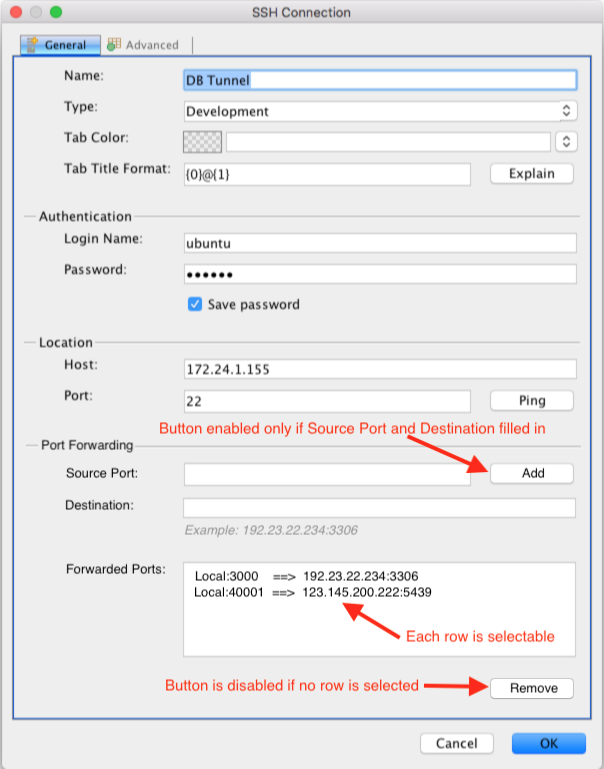Confirm with the OK button
The height and width of the screenshot is (769, 604).
(x=549, y=743)
